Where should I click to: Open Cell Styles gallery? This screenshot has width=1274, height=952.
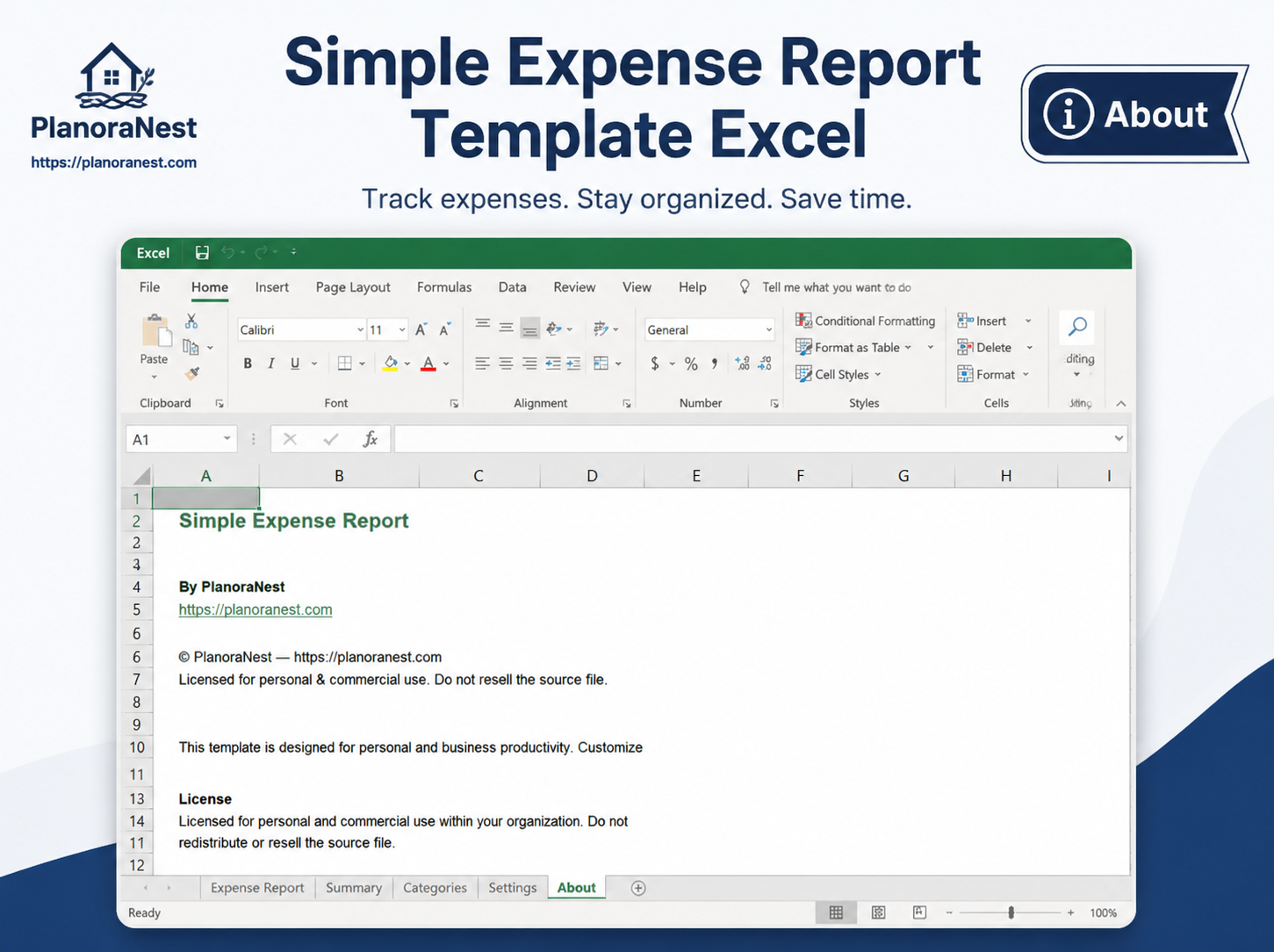point(839,374)
